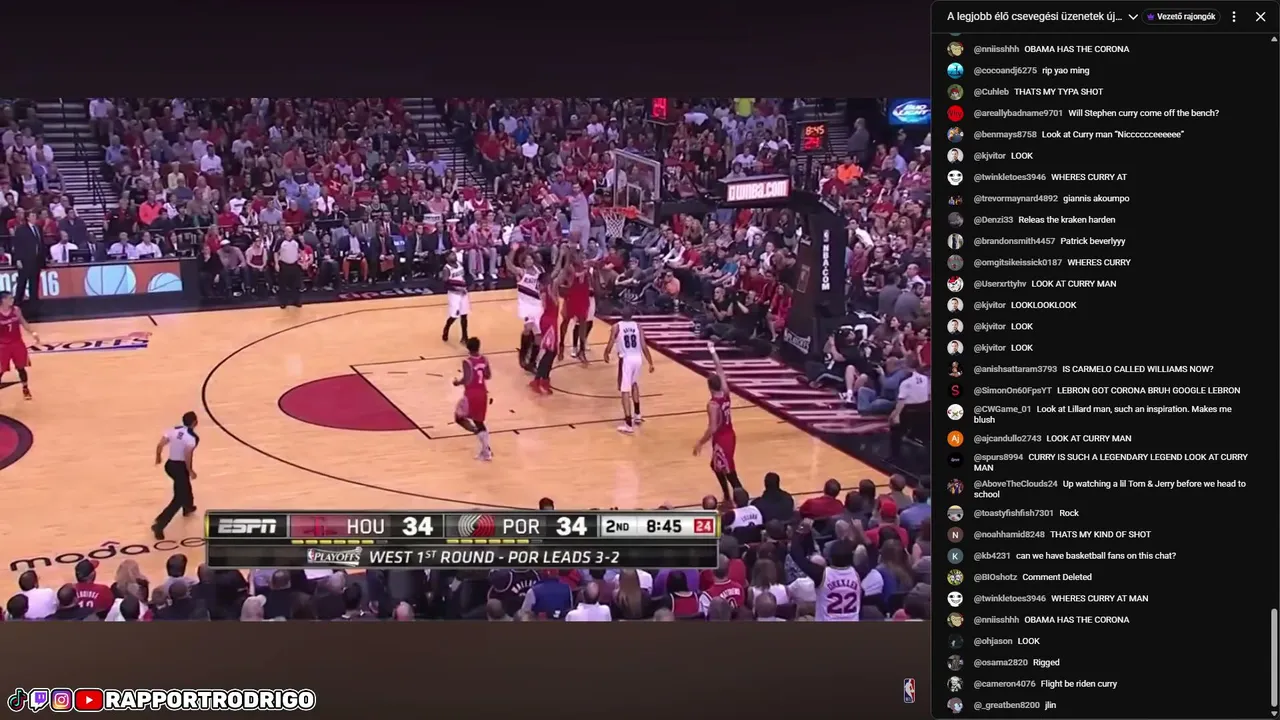The height and width of the screenshot is (720, 1280).
Task: Click the username @cameron4076
Action: tap(1005, 684)
